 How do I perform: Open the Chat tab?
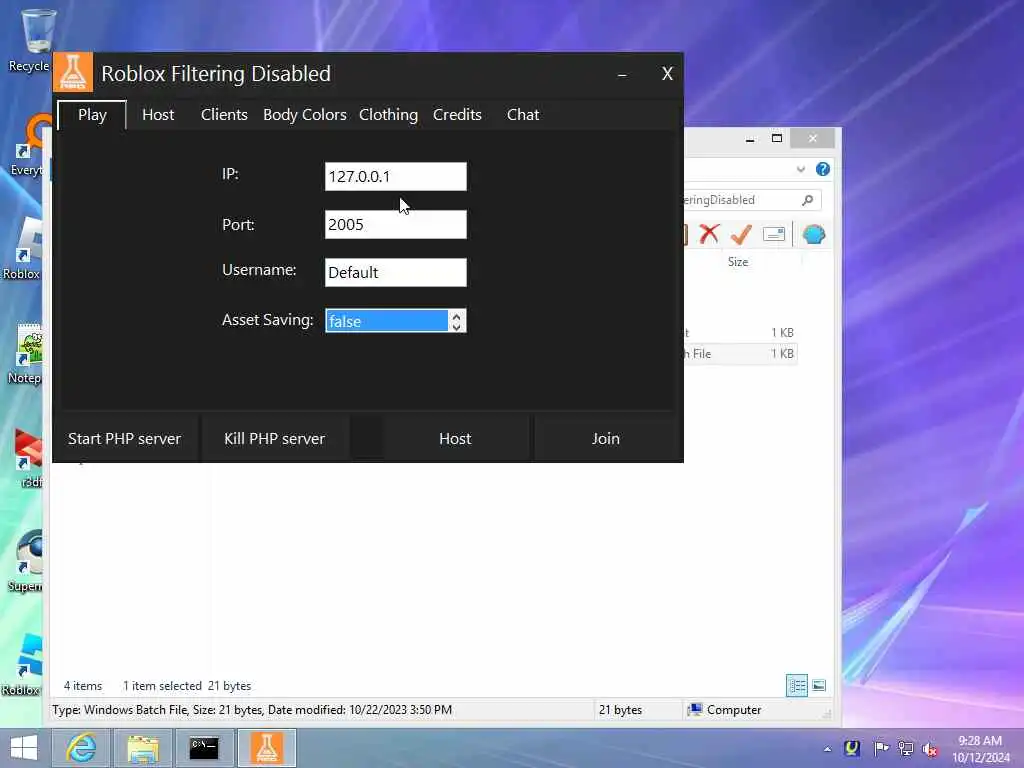point(522,115)
